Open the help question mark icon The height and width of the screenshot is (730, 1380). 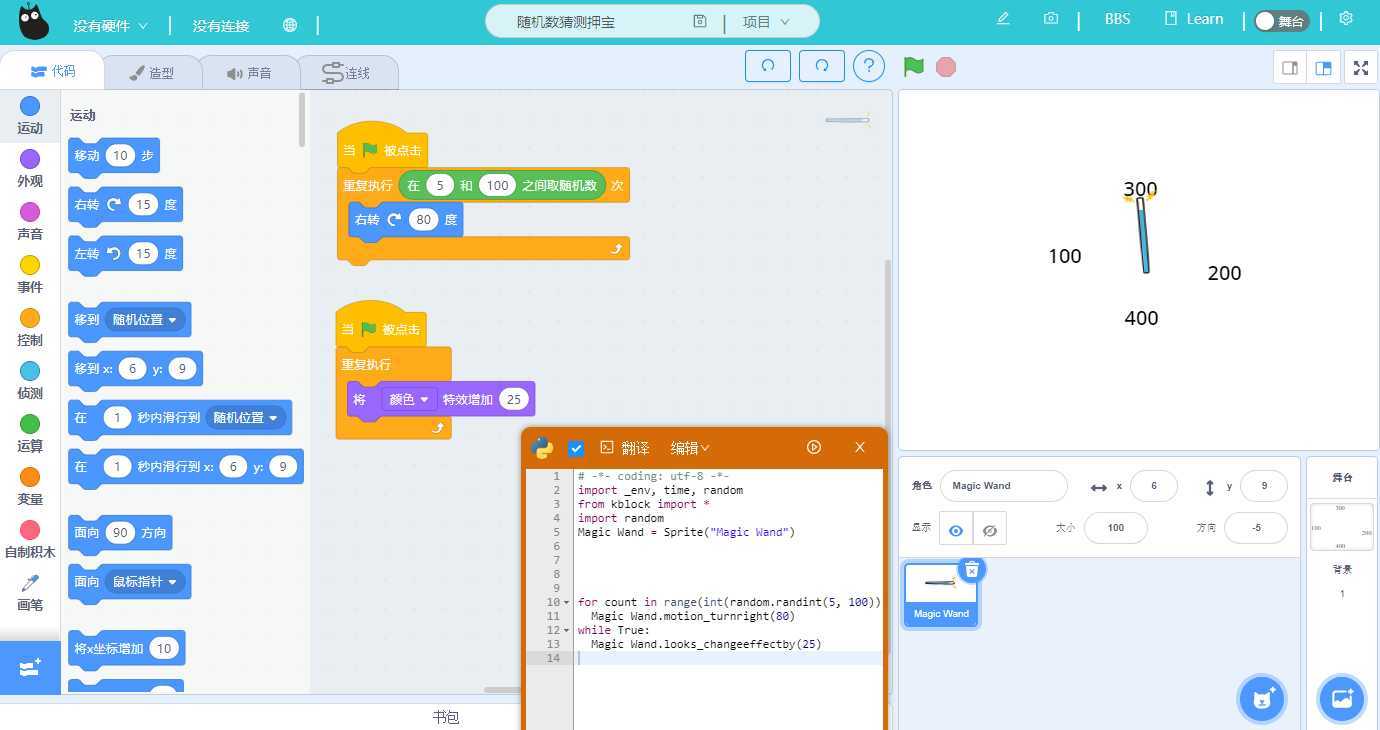pos(868,66)
